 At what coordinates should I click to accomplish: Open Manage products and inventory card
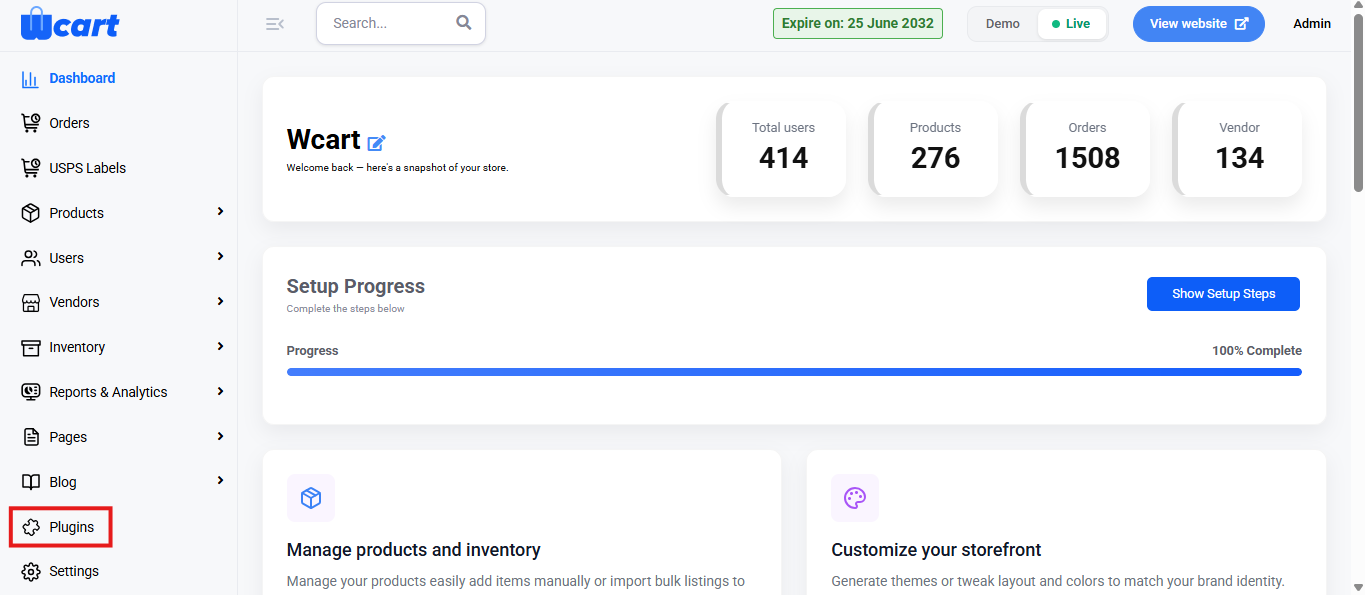pyautogui.click(x=521, y=523)
